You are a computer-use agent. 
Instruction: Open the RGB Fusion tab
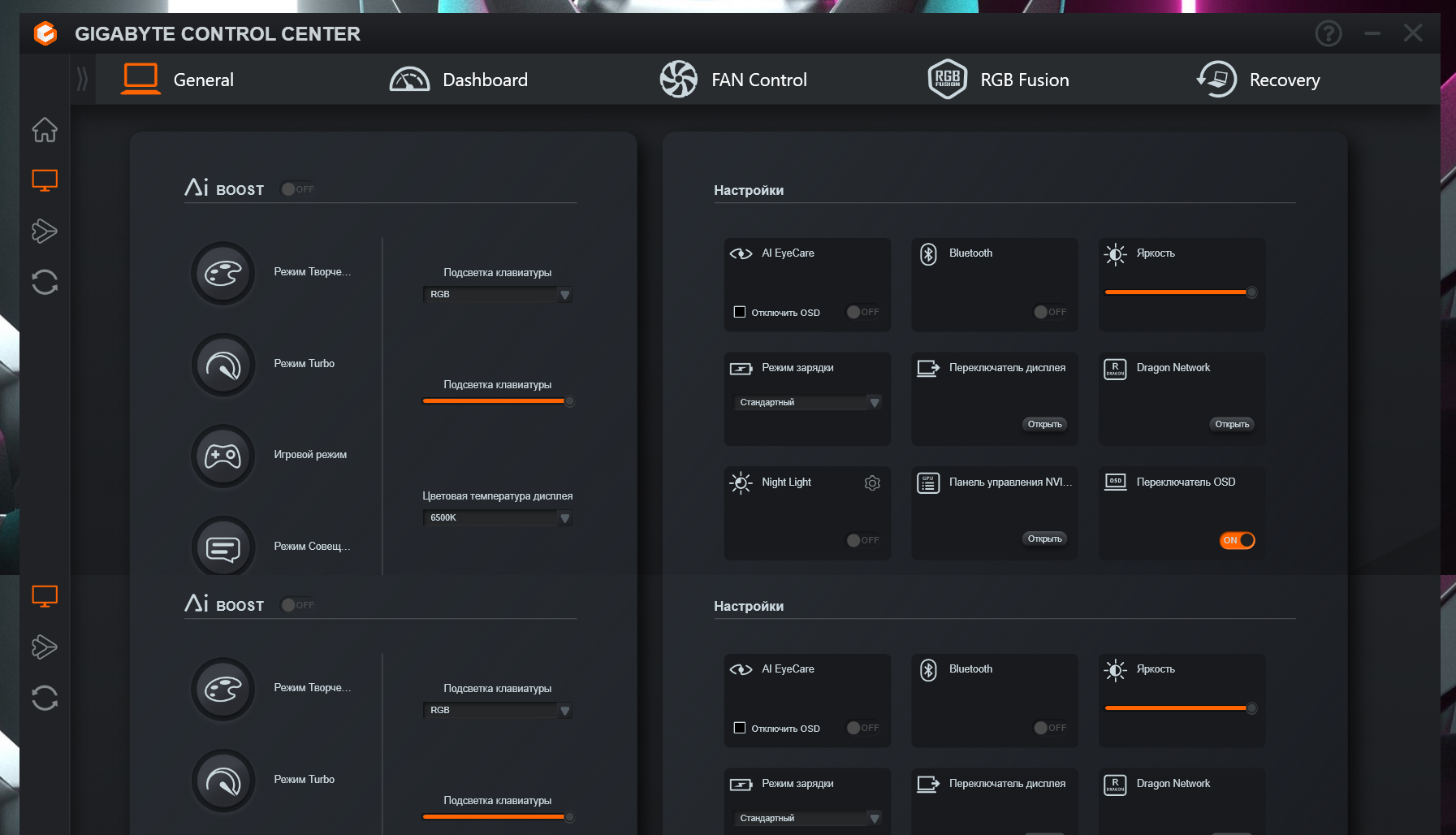(x=999, y=80)
